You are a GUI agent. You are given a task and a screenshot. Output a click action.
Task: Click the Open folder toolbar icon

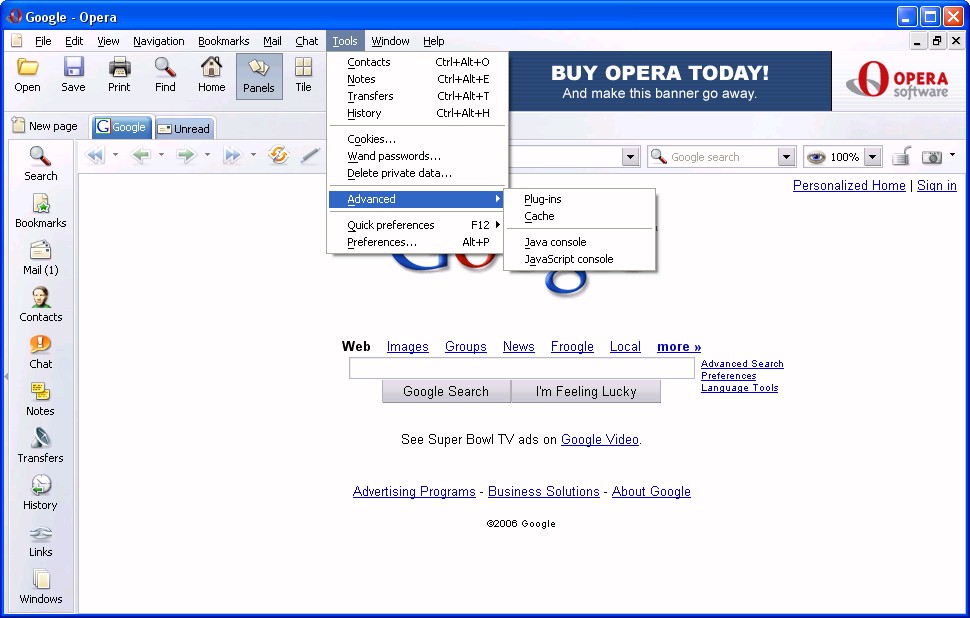27,75
